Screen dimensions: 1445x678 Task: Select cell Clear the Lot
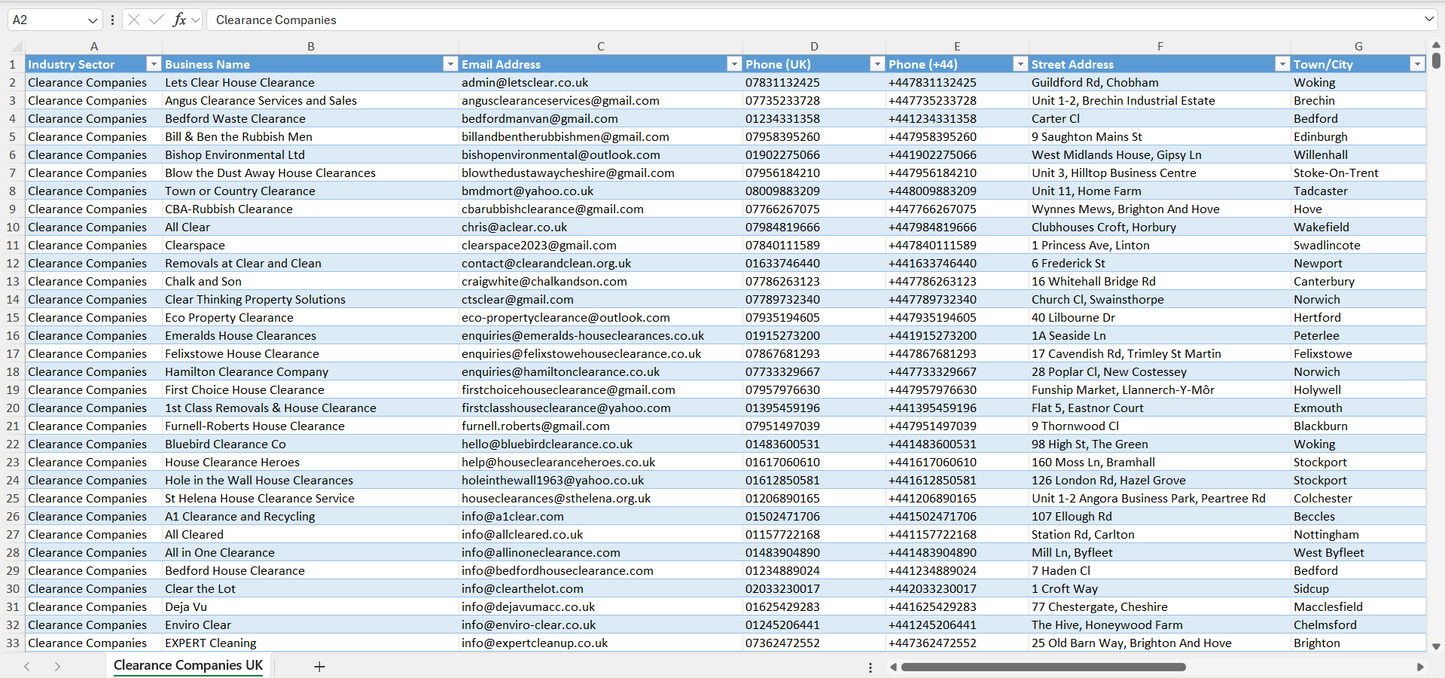[x=311, y=589]
